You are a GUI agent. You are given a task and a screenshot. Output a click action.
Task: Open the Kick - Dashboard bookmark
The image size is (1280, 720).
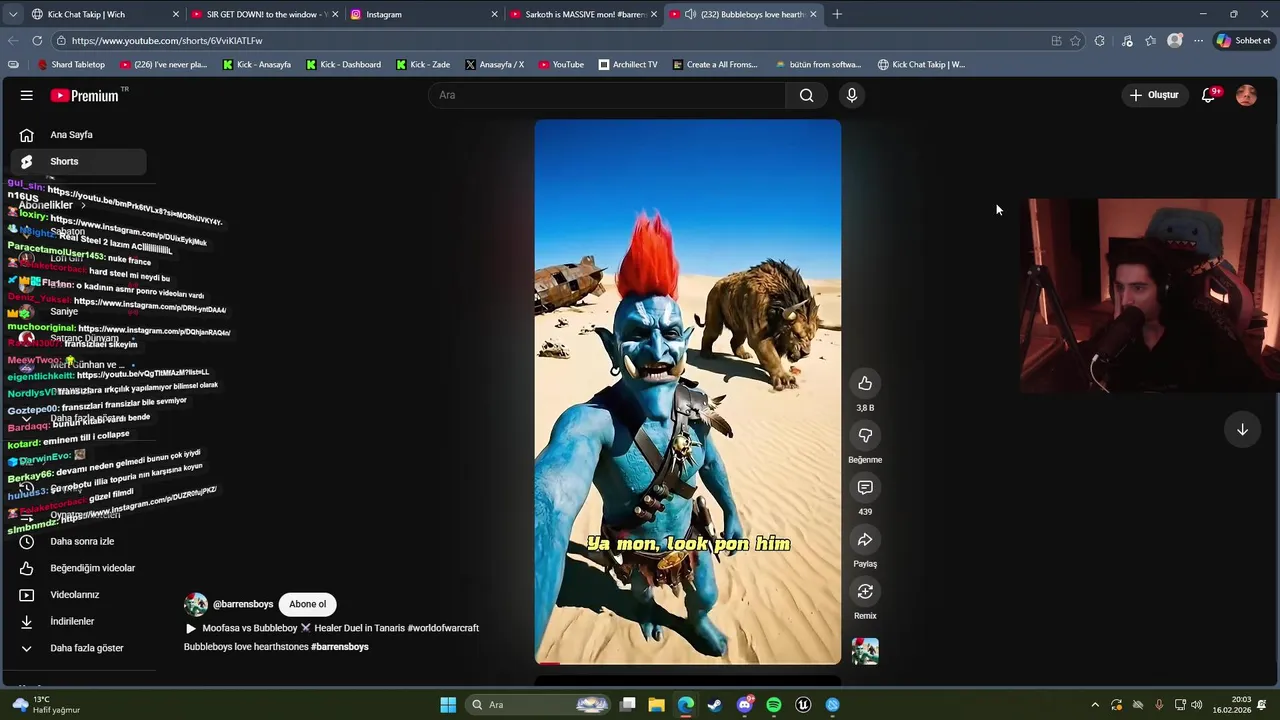point(343,64)
